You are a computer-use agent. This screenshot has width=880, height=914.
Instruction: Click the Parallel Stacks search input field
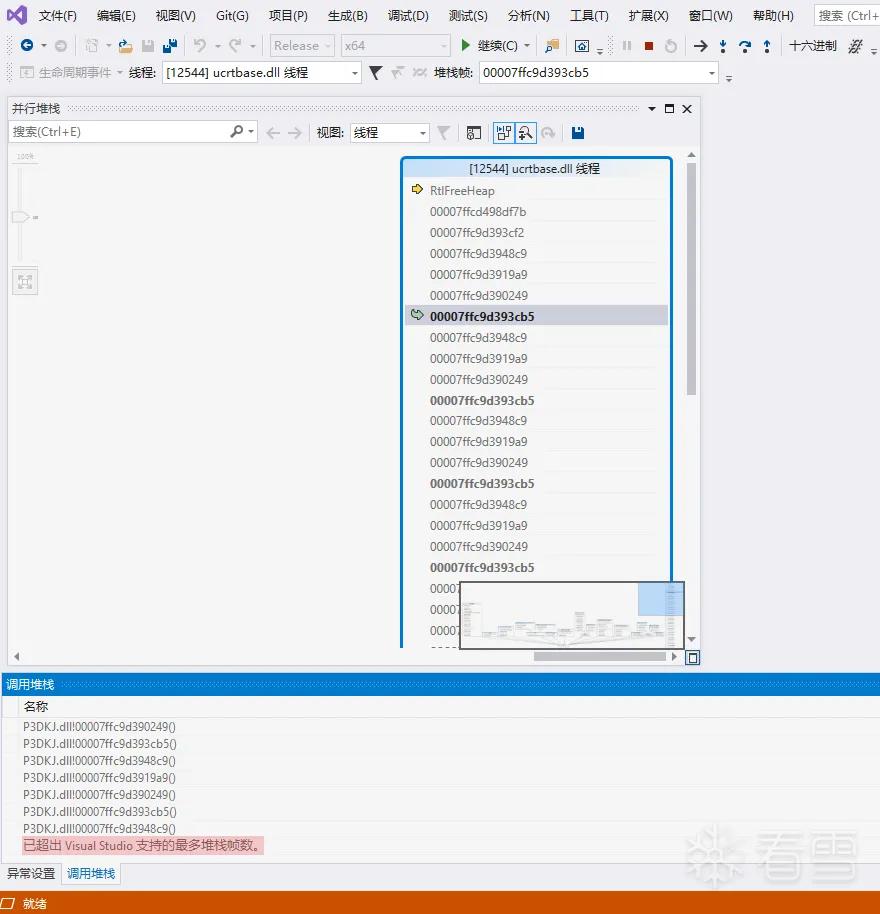point(119,132)
